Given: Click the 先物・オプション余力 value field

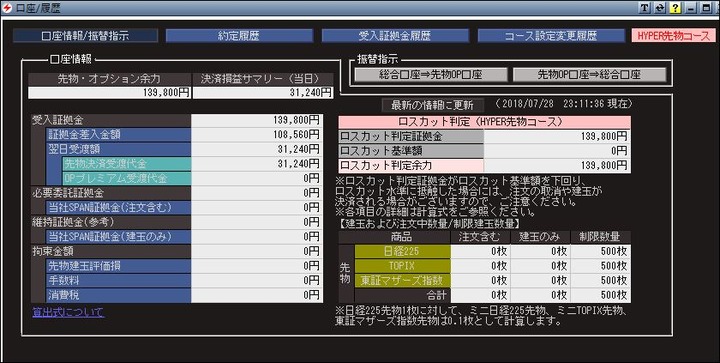Looking at the screenshot, I should point(109,93).
